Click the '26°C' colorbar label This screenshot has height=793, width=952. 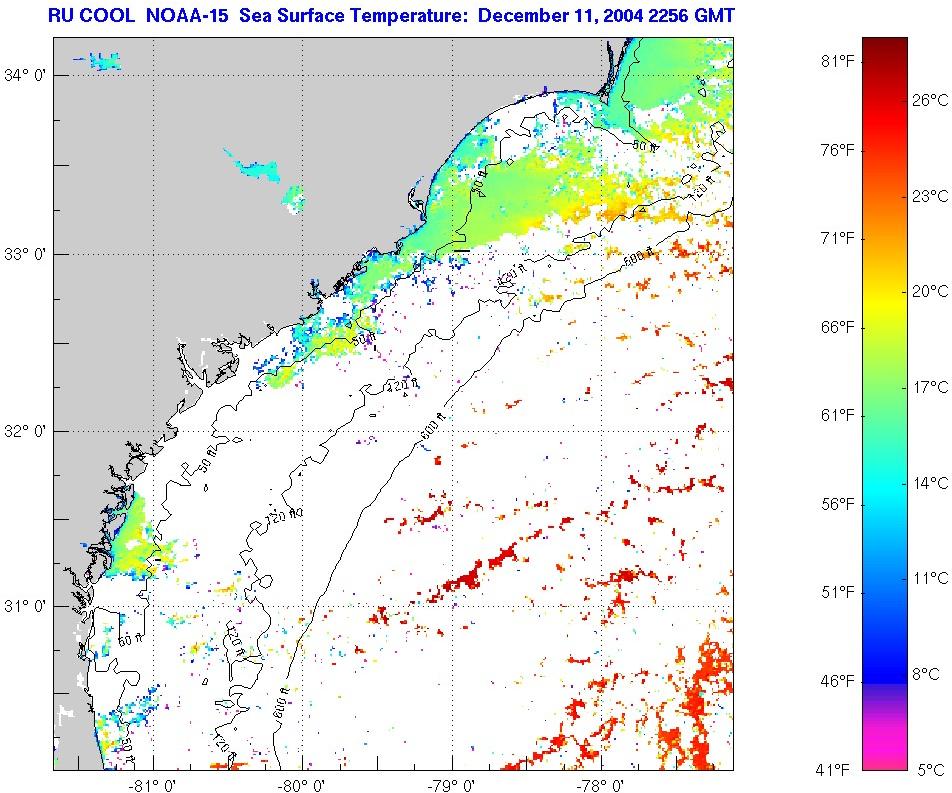pos(930,101)
